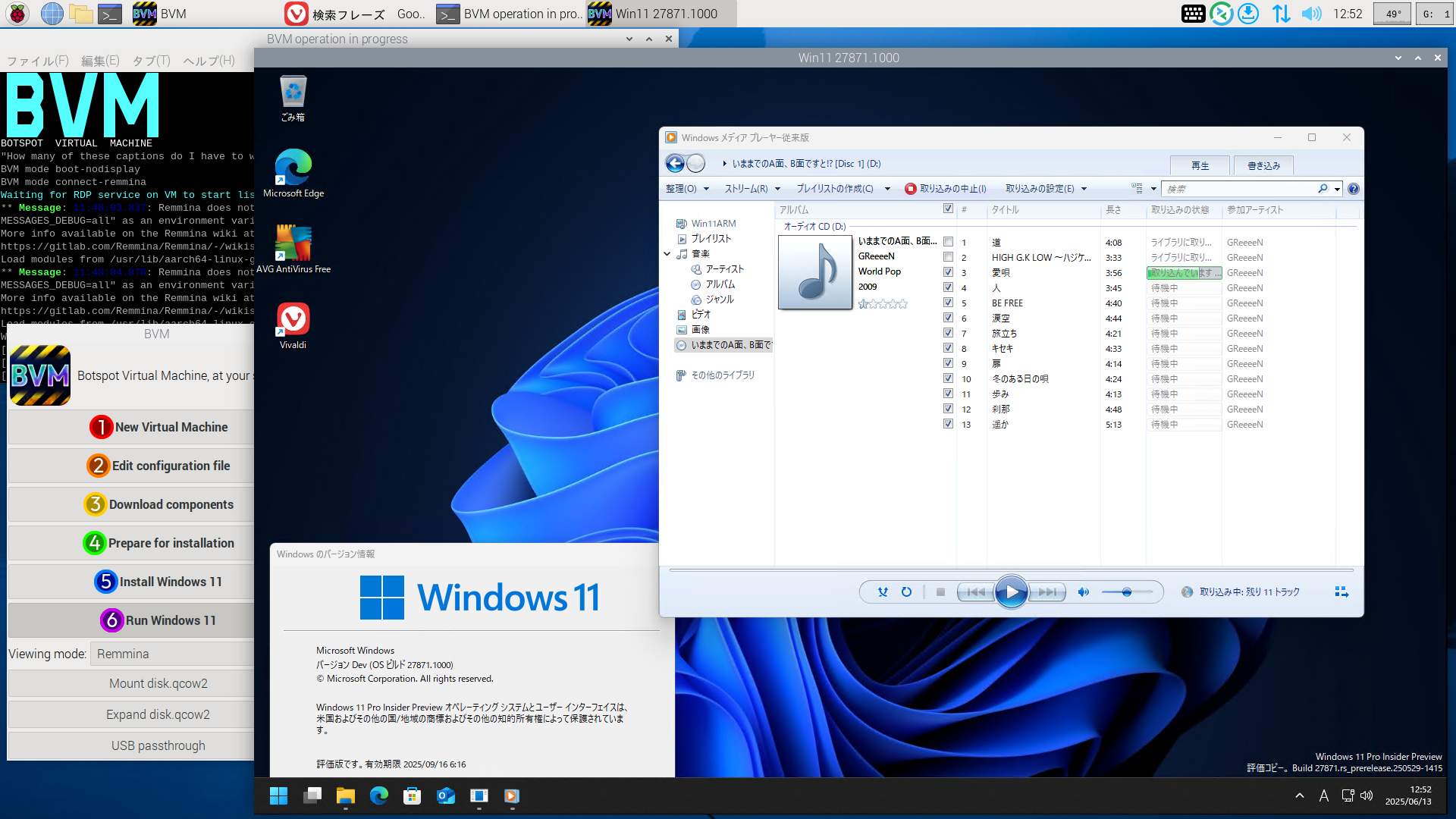Click the Media Player help icon
The image size is (1456, 819).
tap(1354, 189)
